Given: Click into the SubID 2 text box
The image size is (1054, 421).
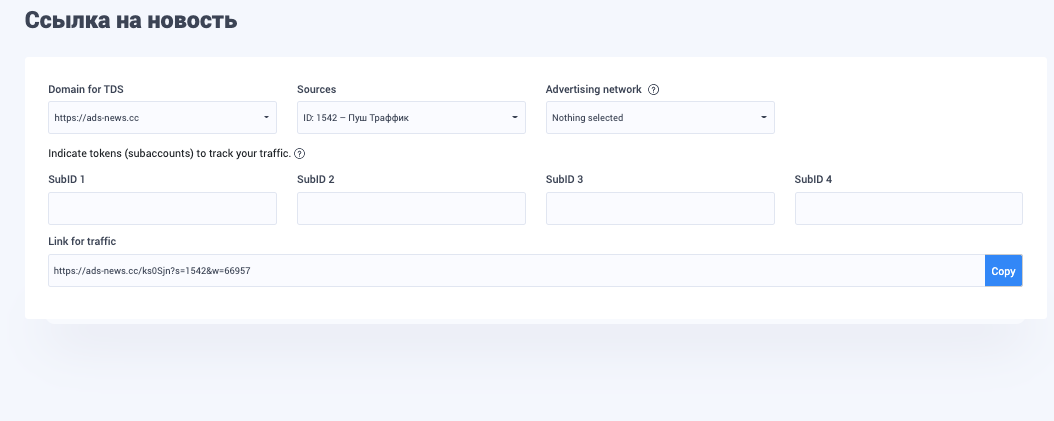Looking at the screenshot, I should point(411,209).
